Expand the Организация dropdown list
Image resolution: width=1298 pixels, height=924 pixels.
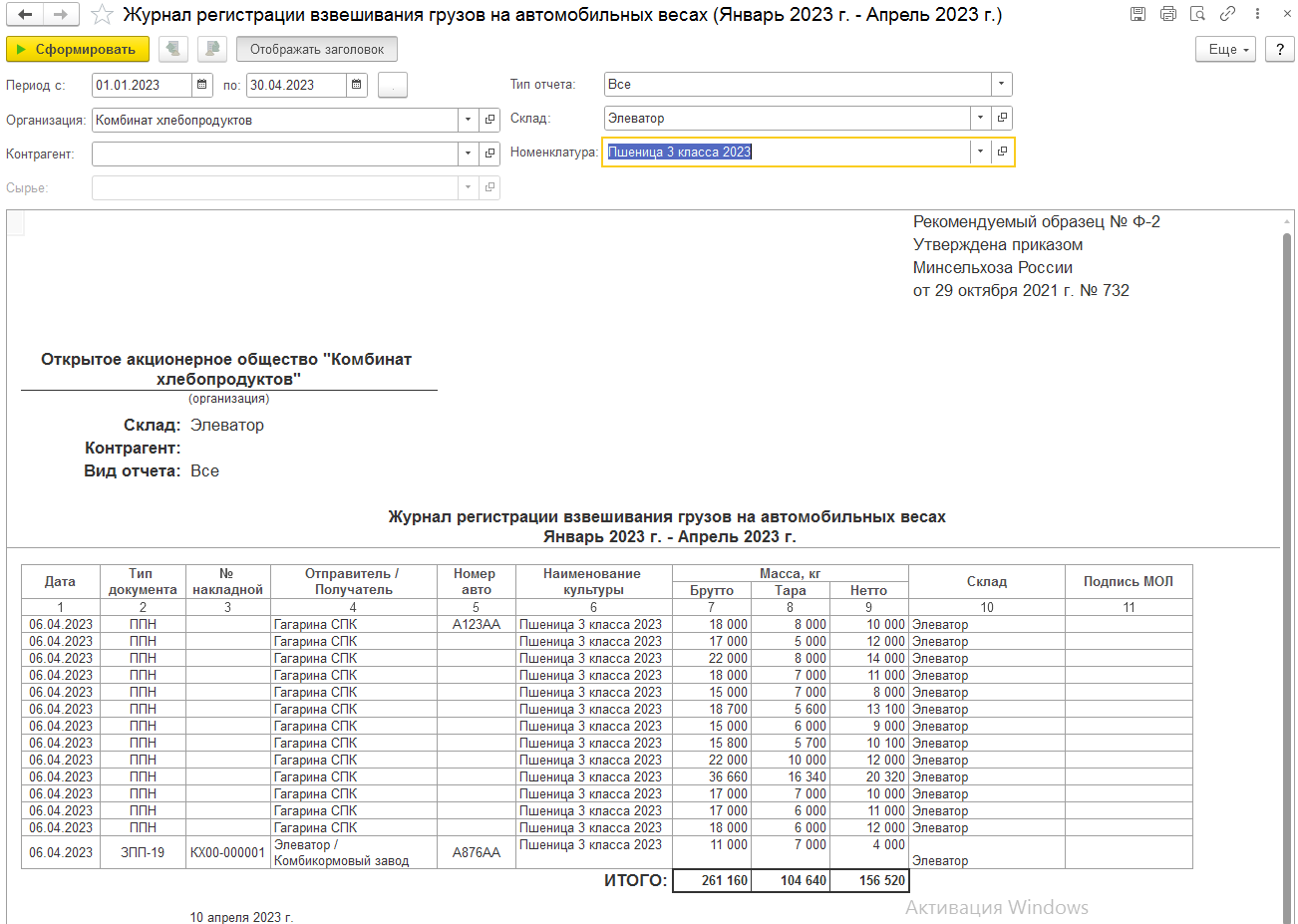[x=468, y=120]
